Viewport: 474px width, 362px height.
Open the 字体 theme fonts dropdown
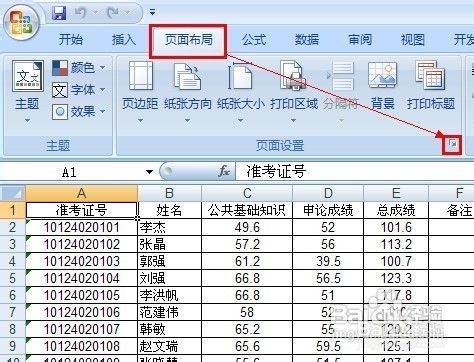(x=79, y=90)
